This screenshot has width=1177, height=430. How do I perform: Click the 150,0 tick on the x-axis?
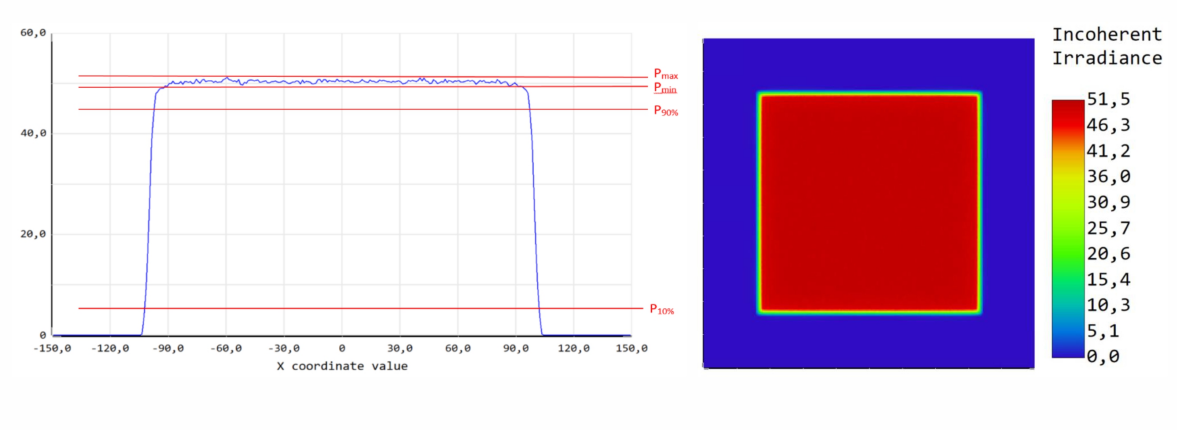coord(631,349)
